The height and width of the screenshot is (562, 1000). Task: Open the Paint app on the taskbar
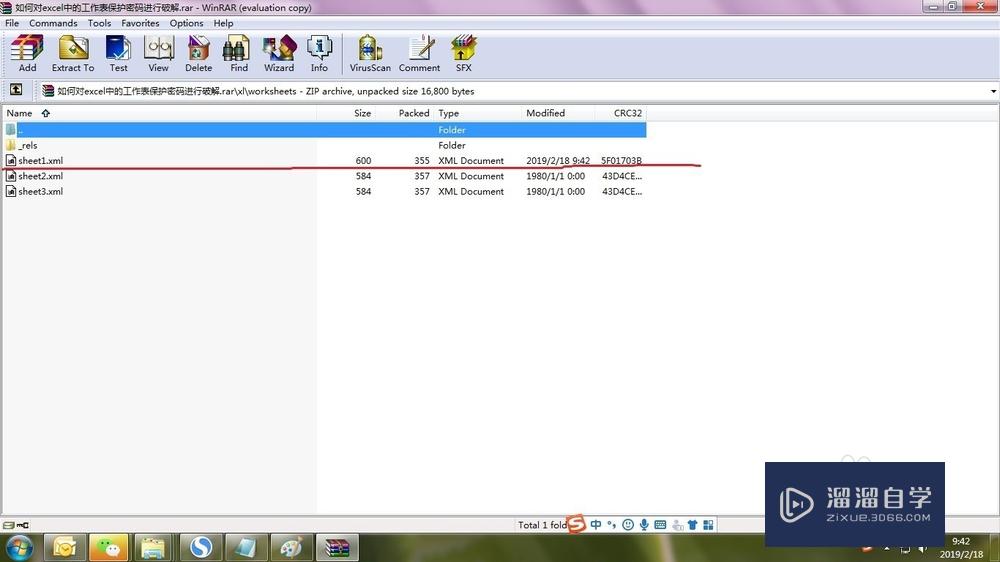[x=291, y=548]
